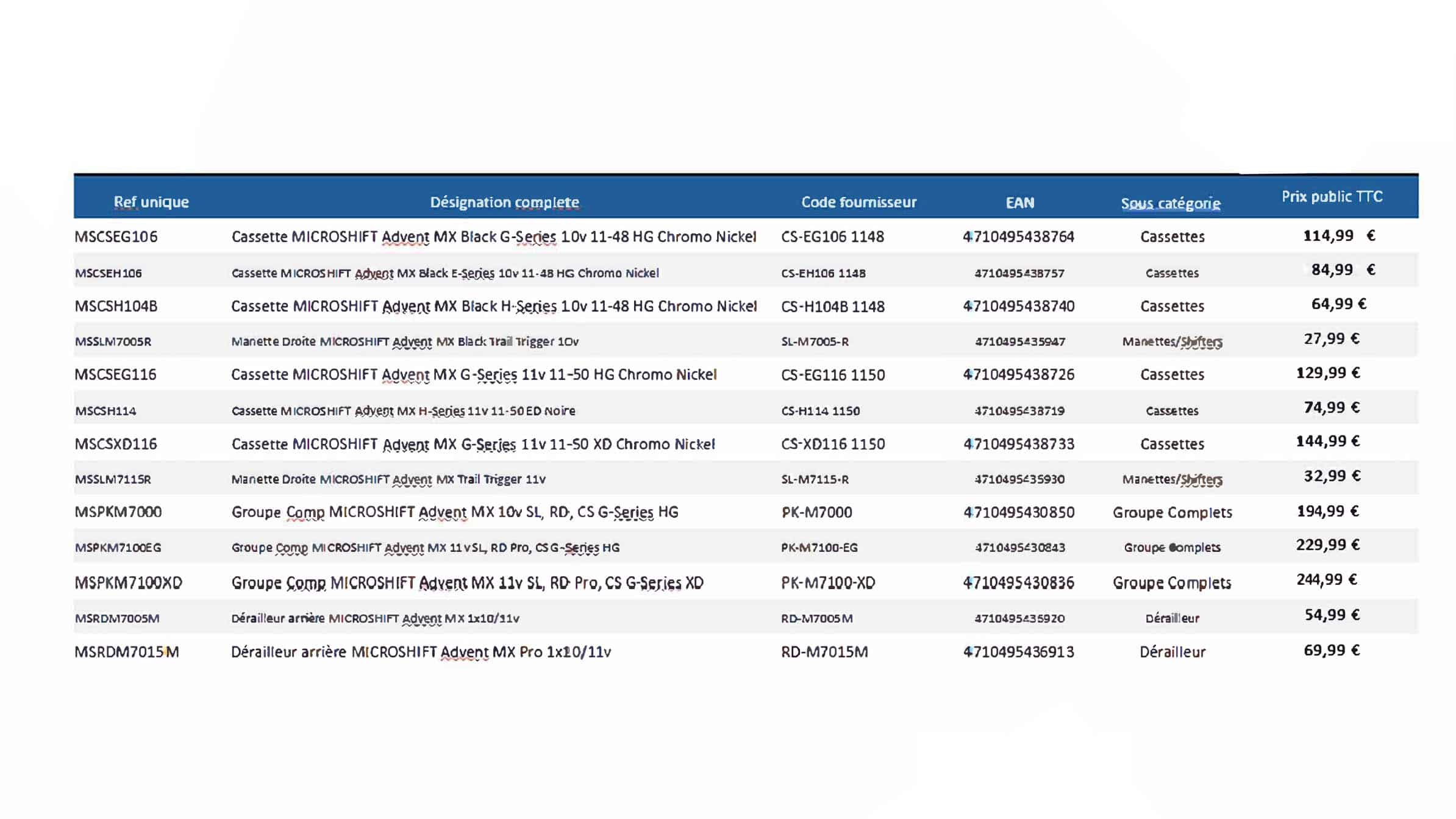Viewport: 1456px width, 819px height.
Task: Select the reference cell MSCSEG116
Action: (115, 374)
